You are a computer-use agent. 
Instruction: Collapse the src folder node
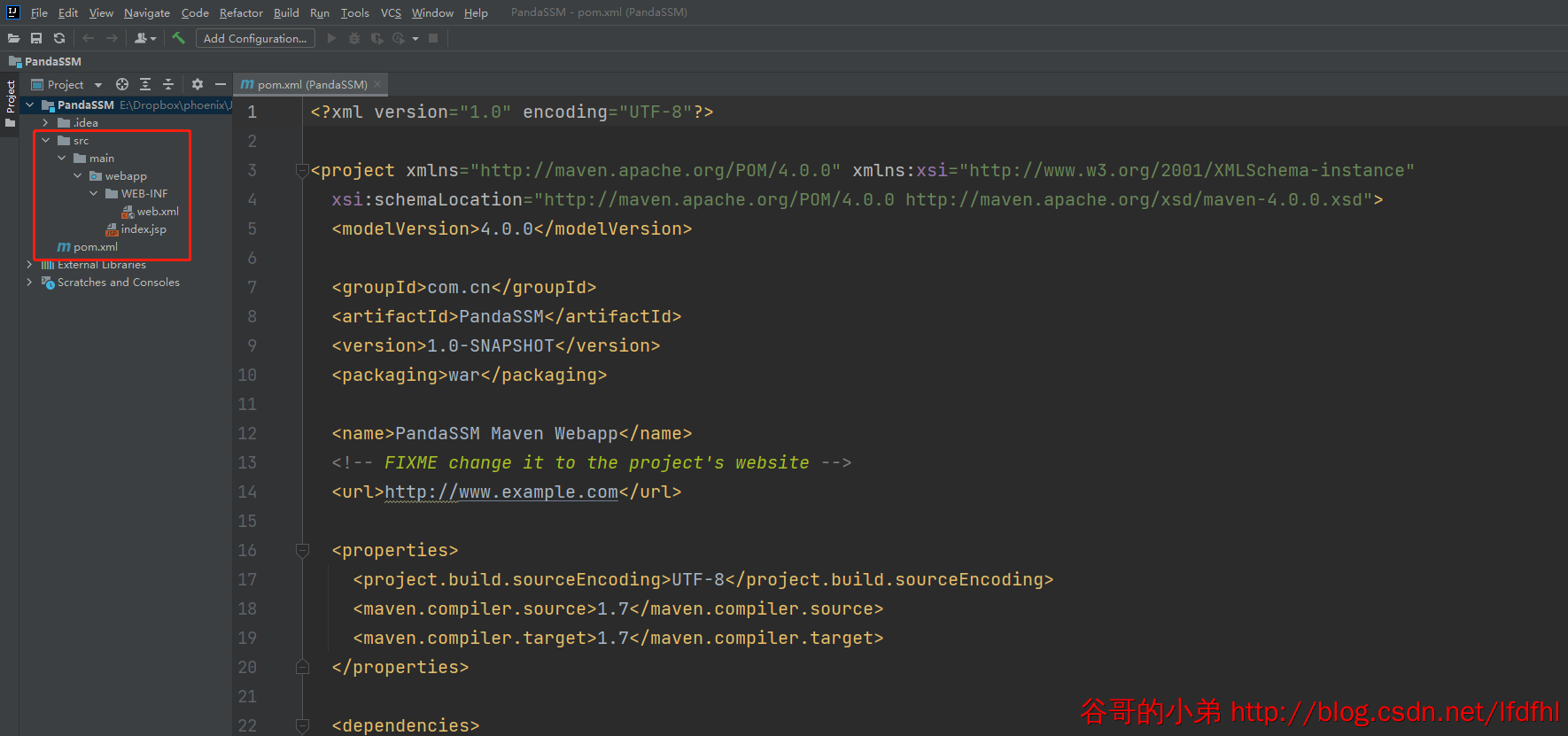(45, 141)
